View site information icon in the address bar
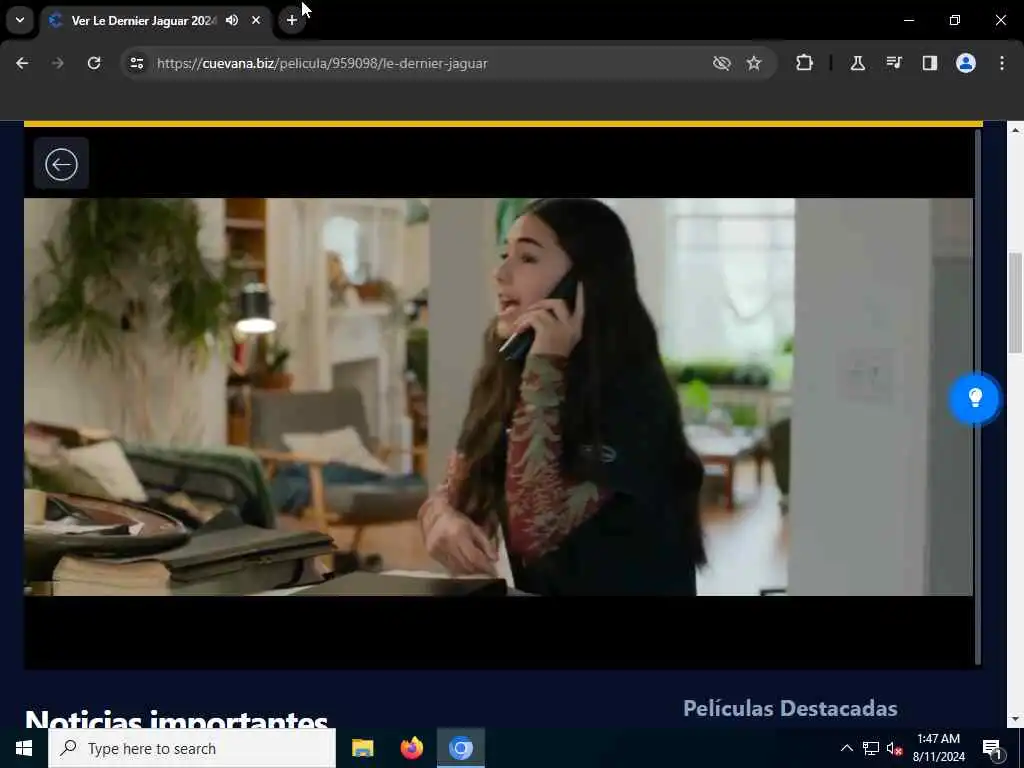The image size is (1024, 768). click(136, 63)
